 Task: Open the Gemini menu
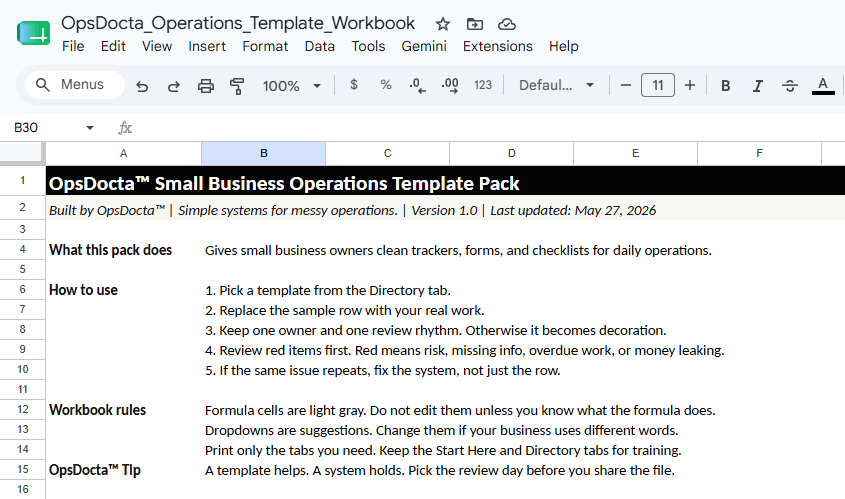click(x=424, y=46)
